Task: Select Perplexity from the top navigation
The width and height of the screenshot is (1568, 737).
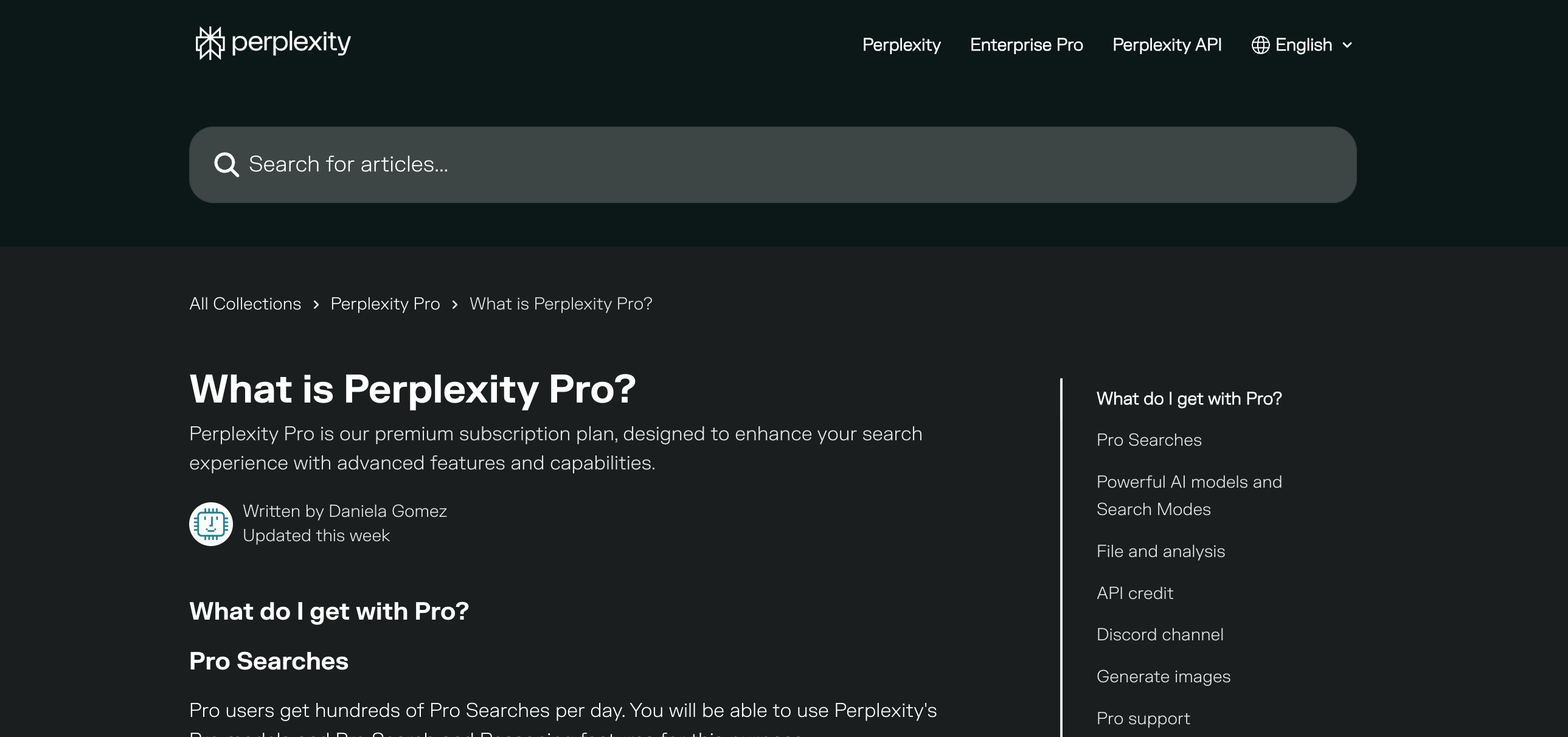Action: (x=901, y=45)
